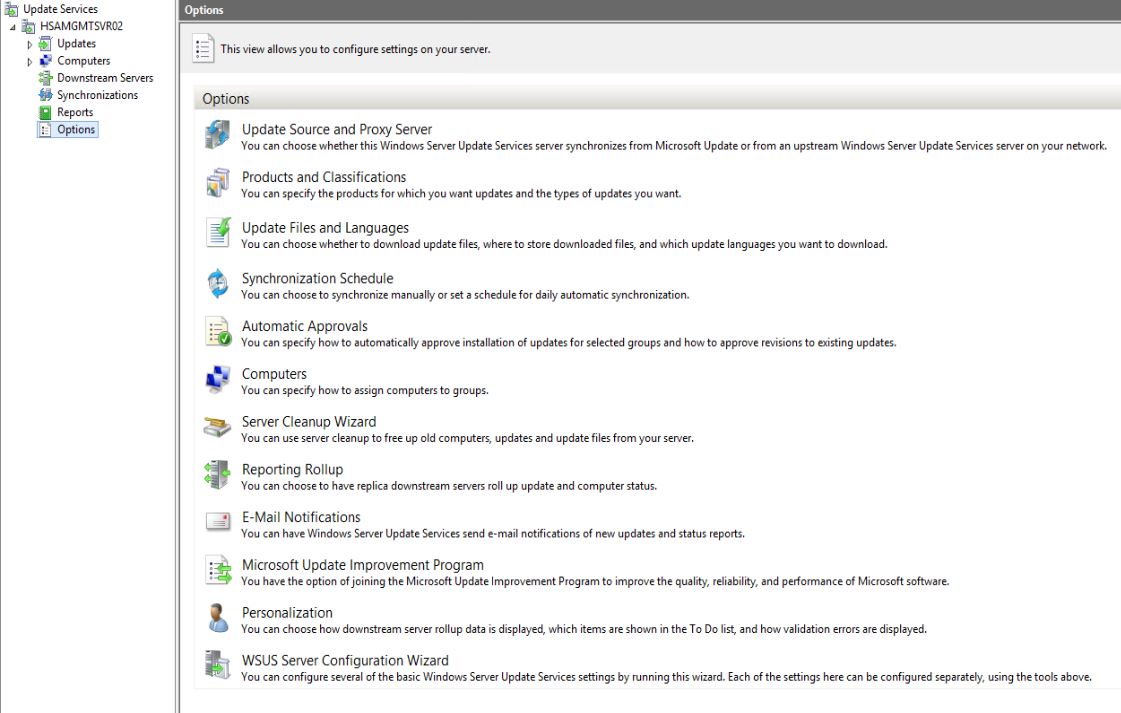Open Automatic Approvals settings

[x=305, y=326]
